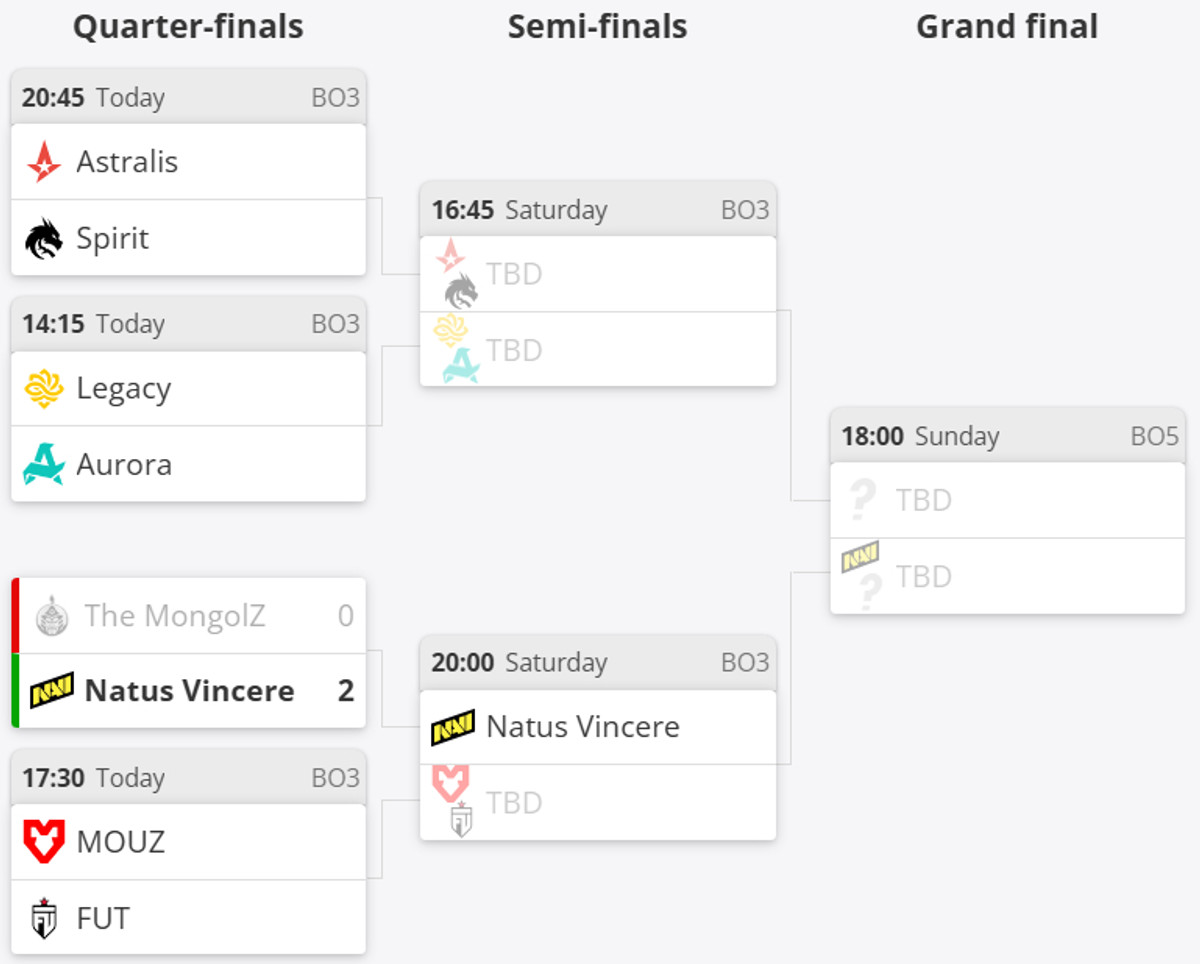Click the quarter-final Natus Vincere logo
The width and height of the screenshot is (1200, 964).
(52, 691)
